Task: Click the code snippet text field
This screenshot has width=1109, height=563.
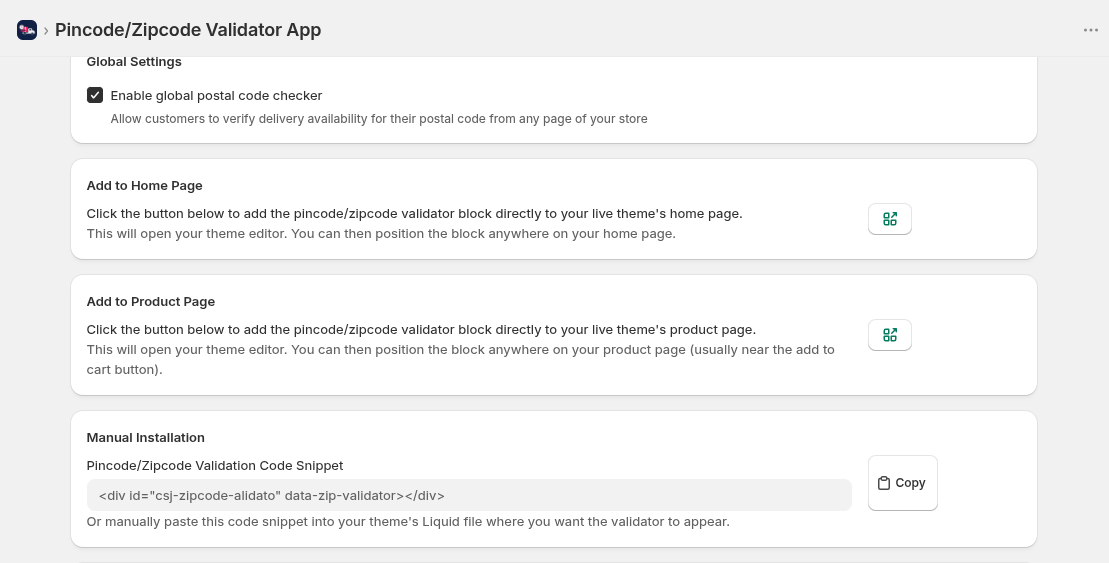Action: coord(469,495)
